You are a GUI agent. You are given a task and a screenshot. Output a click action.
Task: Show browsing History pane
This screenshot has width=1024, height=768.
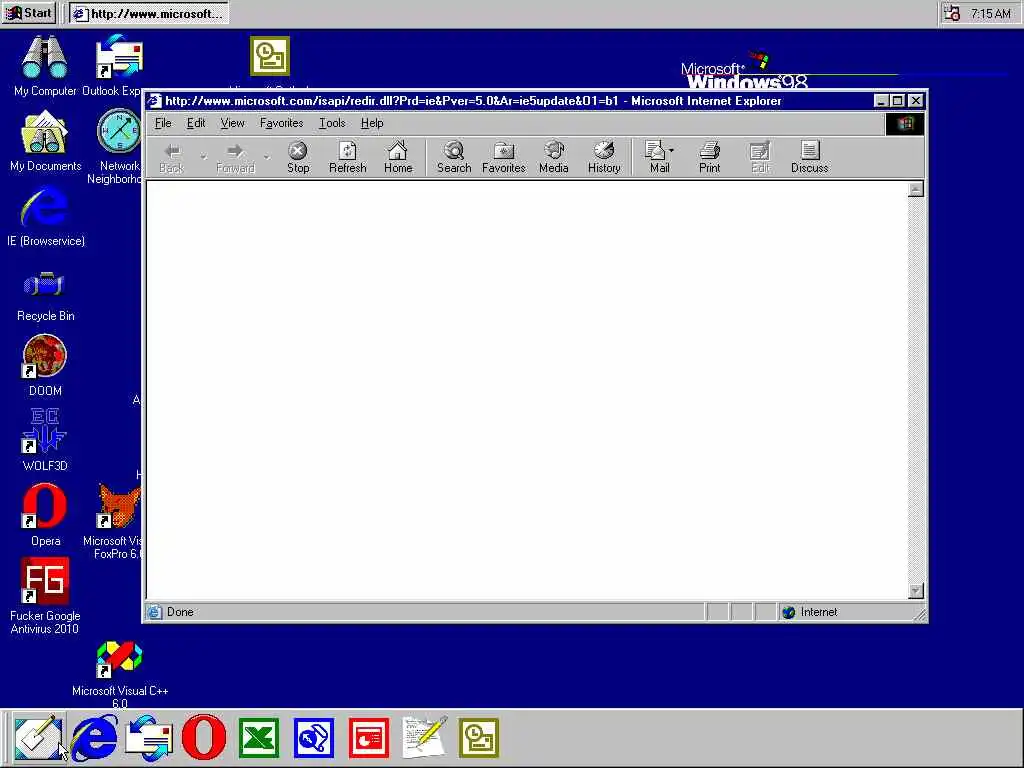pyautogui.click(x=604, y=158)
